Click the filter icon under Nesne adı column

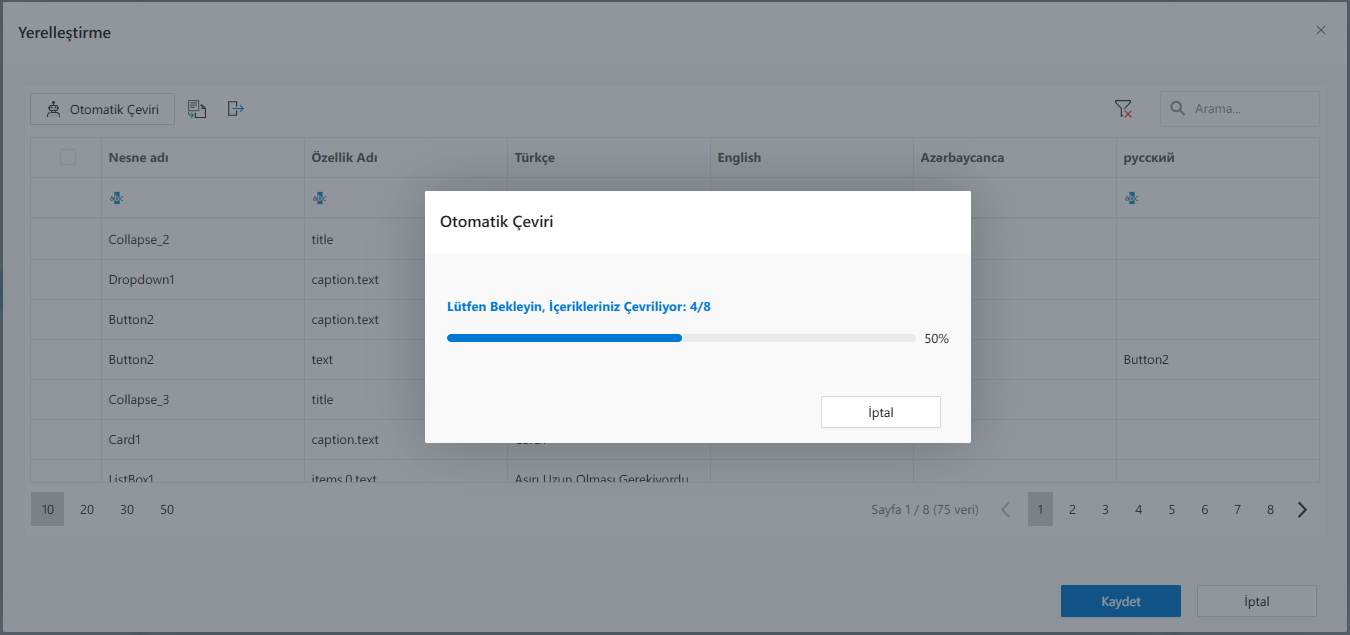(117, 197)
